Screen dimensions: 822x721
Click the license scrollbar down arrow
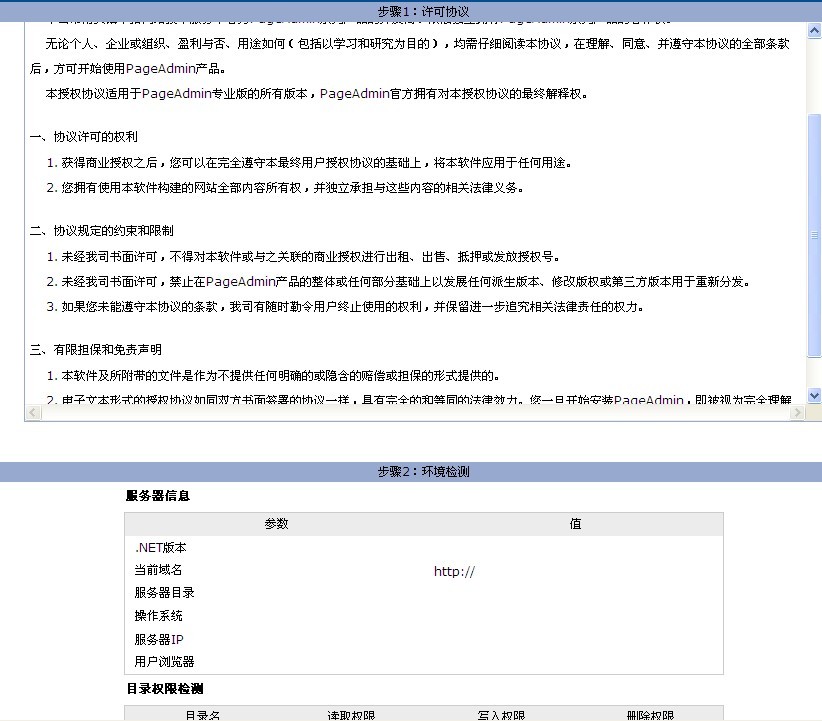(814, 395)
